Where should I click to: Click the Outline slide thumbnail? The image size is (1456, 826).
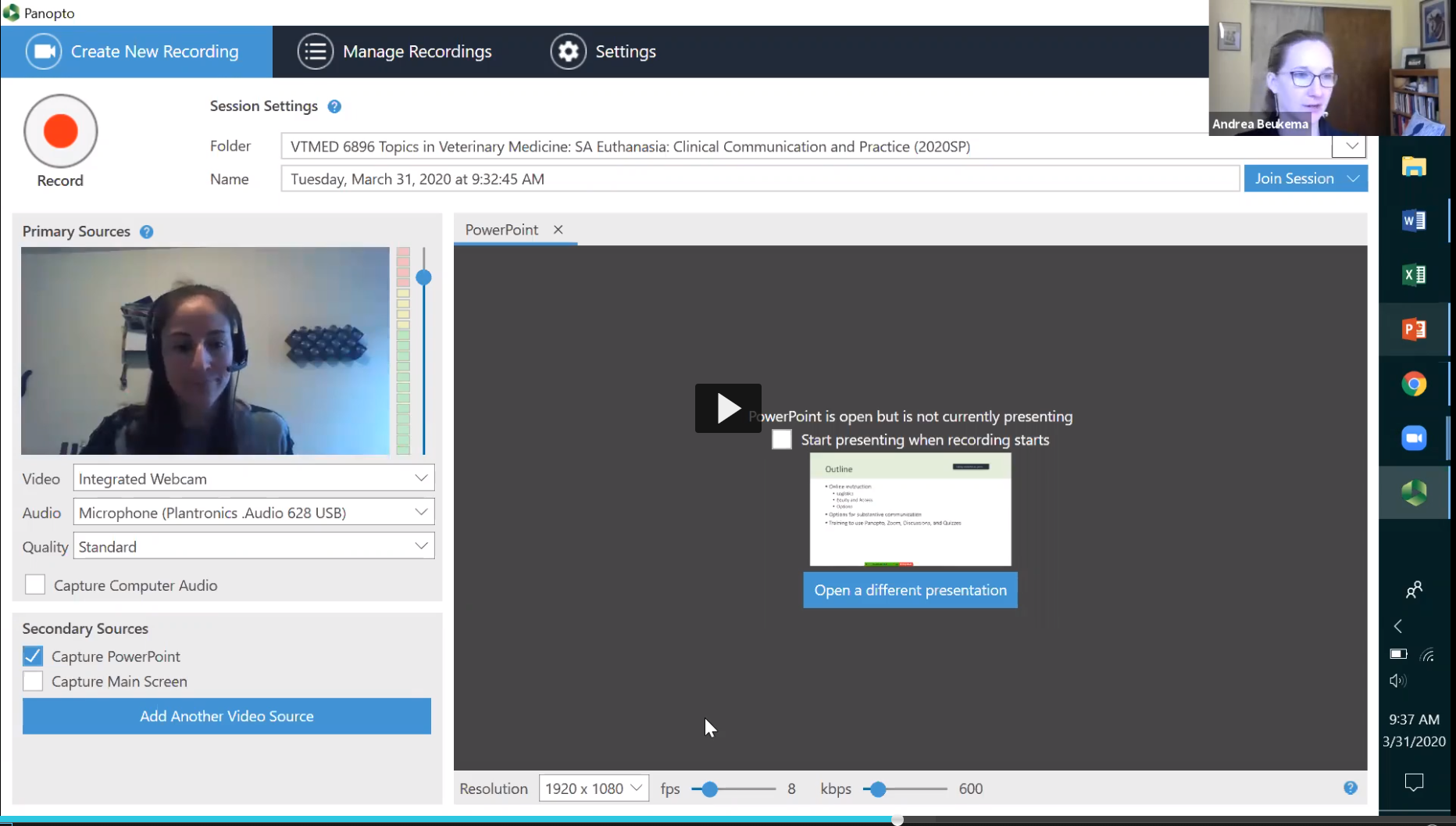click(910, 510)
